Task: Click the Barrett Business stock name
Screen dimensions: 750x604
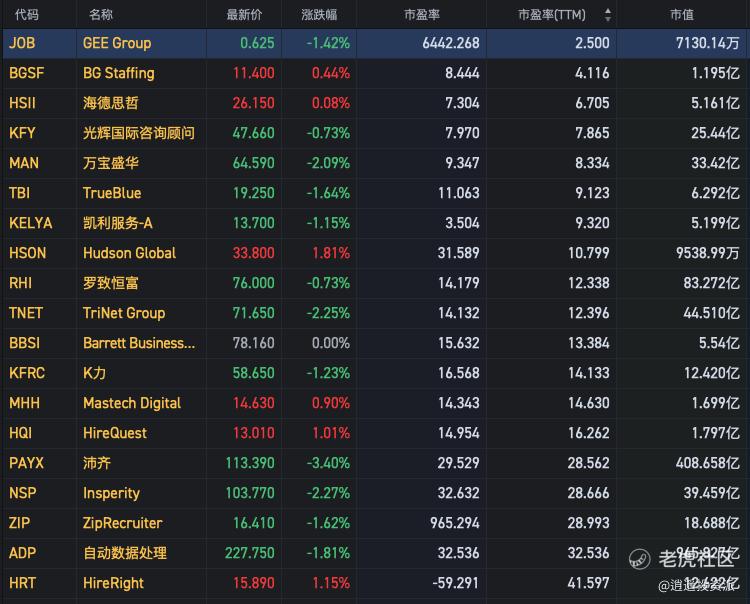Action: (x=139, y=343)
